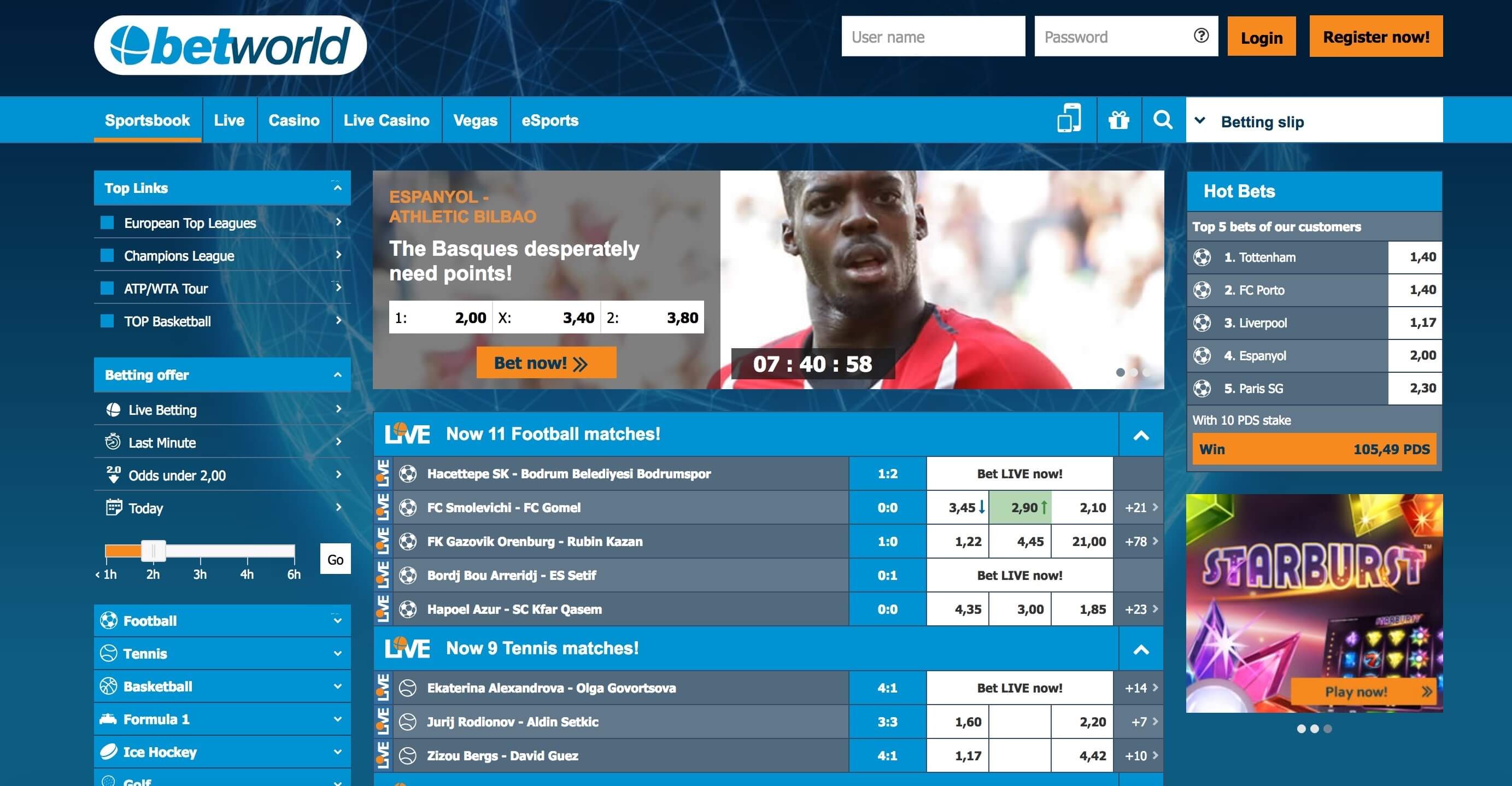
Task: Click the Odds under 2,00 icon
Action: [113, 474]
